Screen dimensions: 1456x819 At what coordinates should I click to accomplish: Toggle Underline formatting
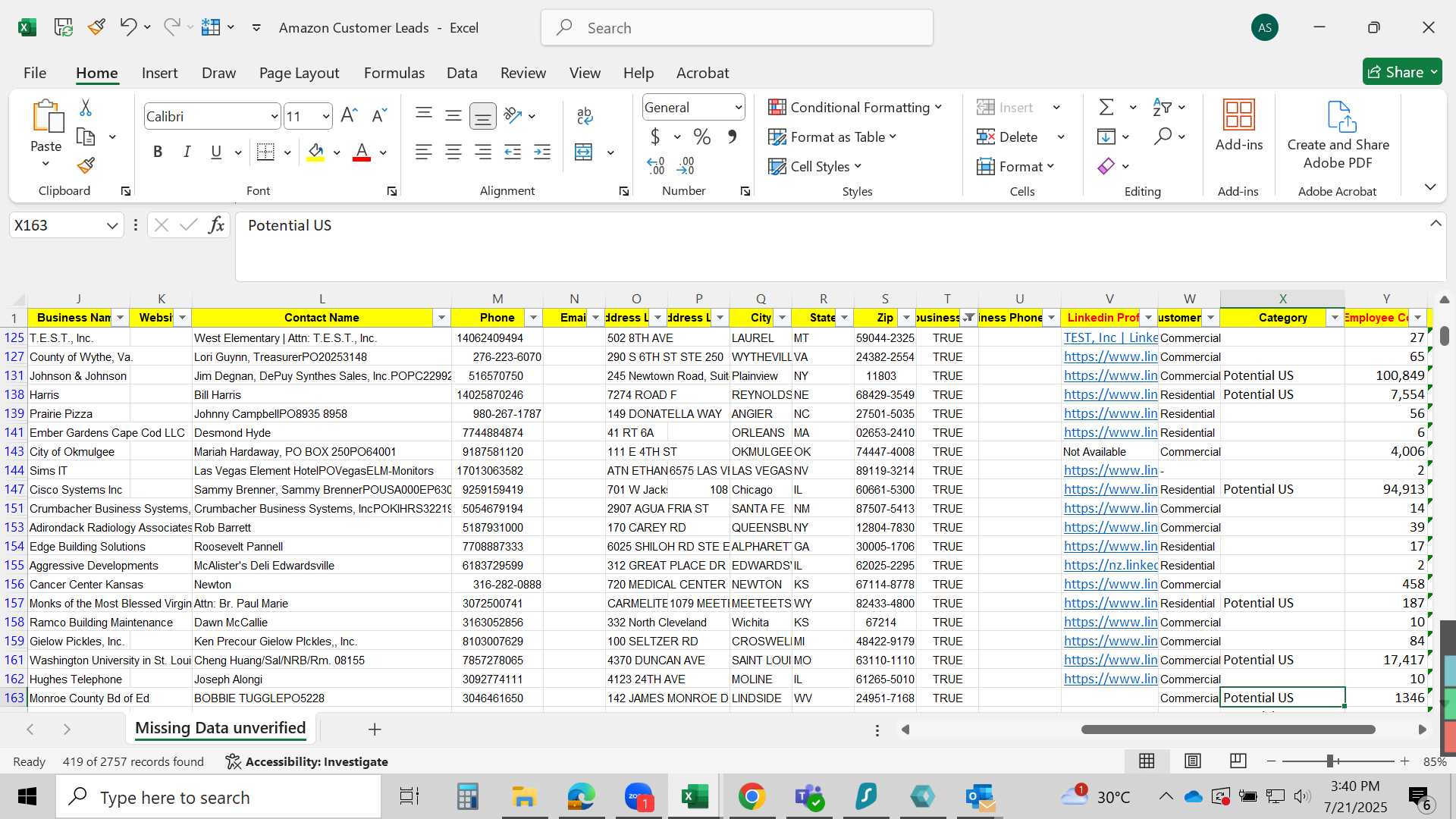click(x=216, y=152)
